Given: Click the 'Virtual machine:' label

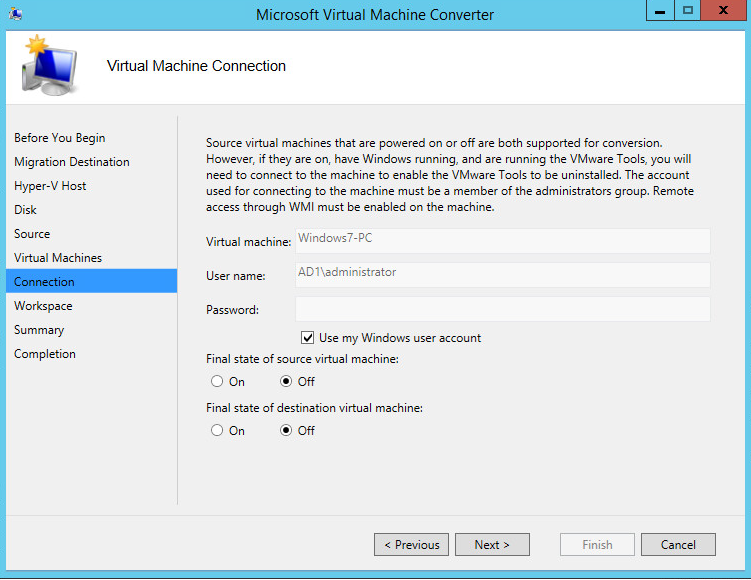Looking at the screenshot, I should (249, 242).
